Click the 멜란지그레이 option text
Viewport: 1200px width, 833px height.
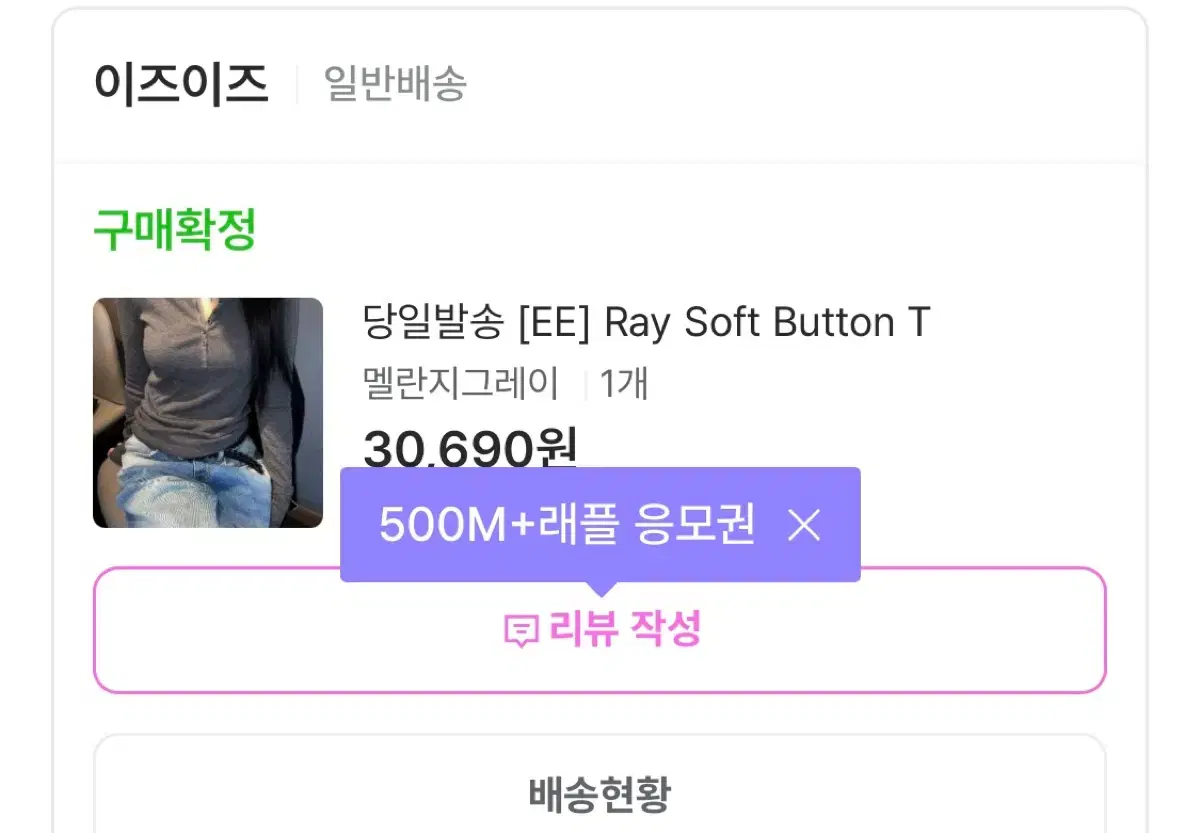pos(458,381)
